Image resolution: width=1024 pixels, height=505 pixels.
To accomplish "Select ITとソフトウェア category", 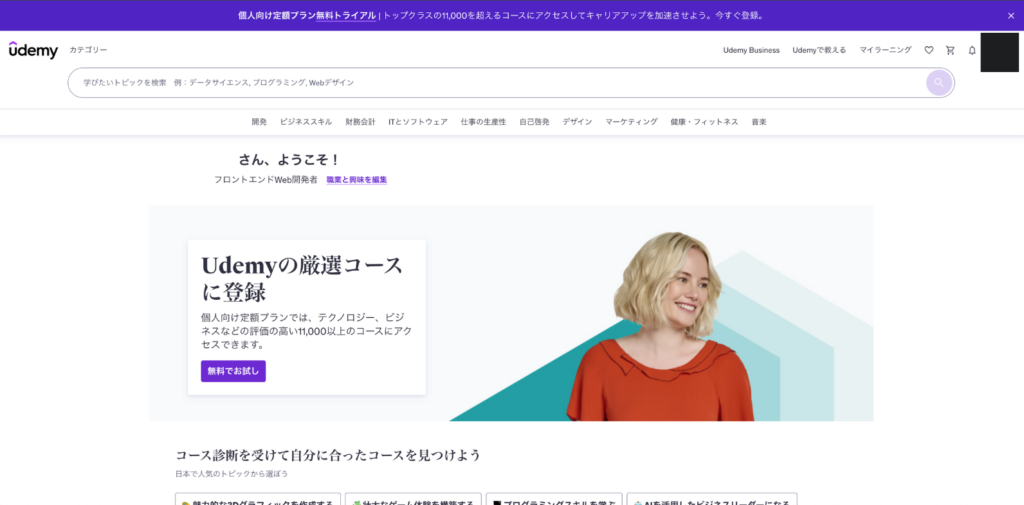I will pos(418,122).
